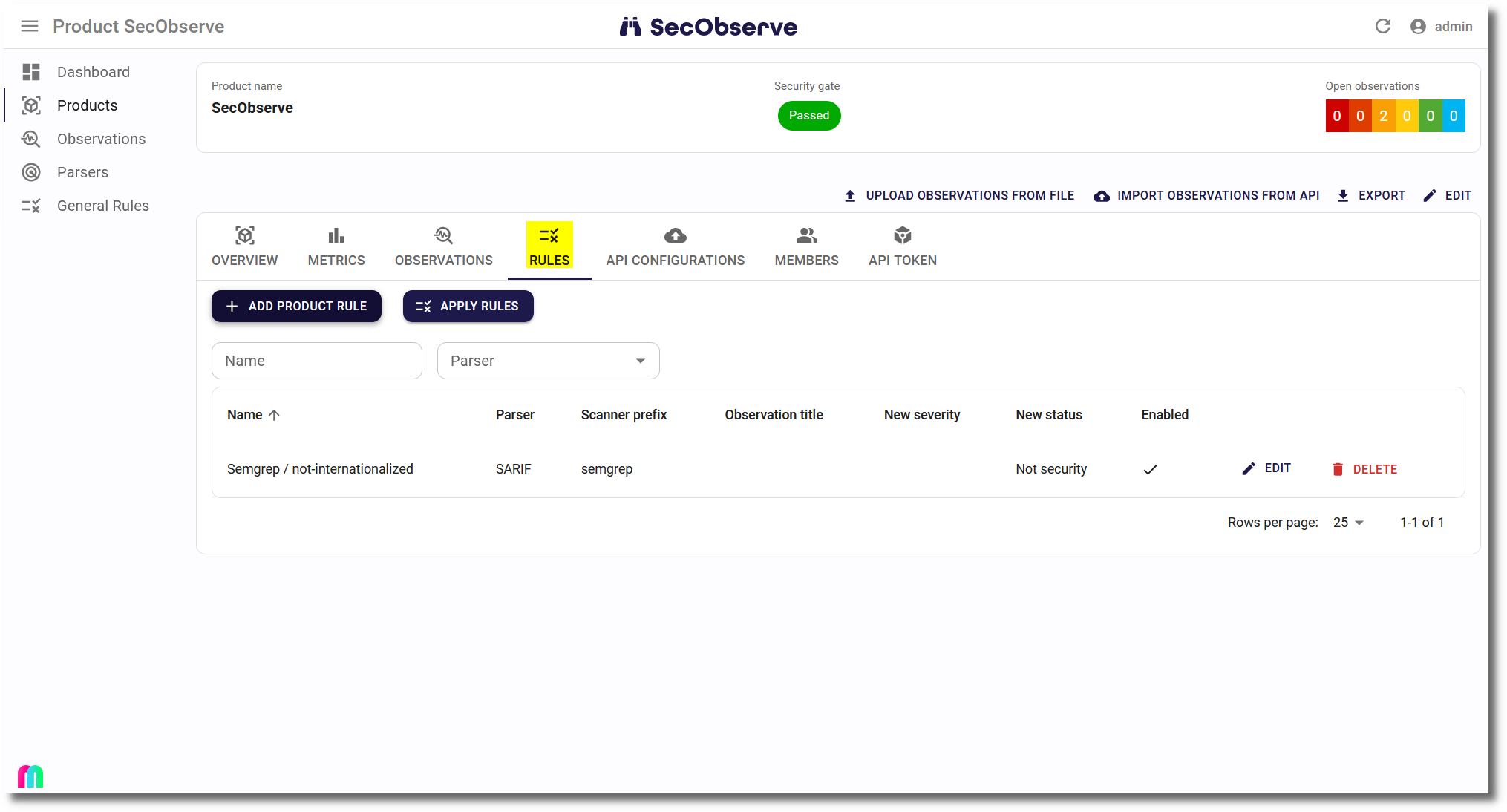Click the refresh icon in header
This screenshot has width=1507, height=812.
tap(1382, 27)
